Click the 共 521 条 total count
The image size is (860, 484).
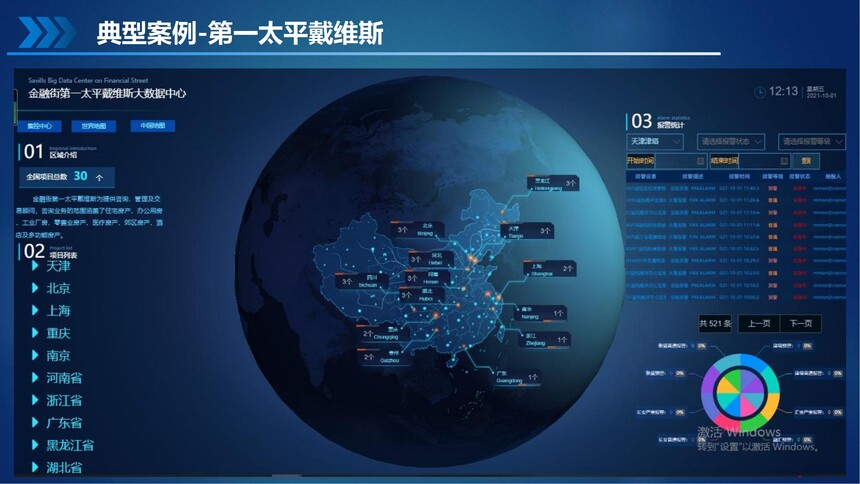coord(715,324)
